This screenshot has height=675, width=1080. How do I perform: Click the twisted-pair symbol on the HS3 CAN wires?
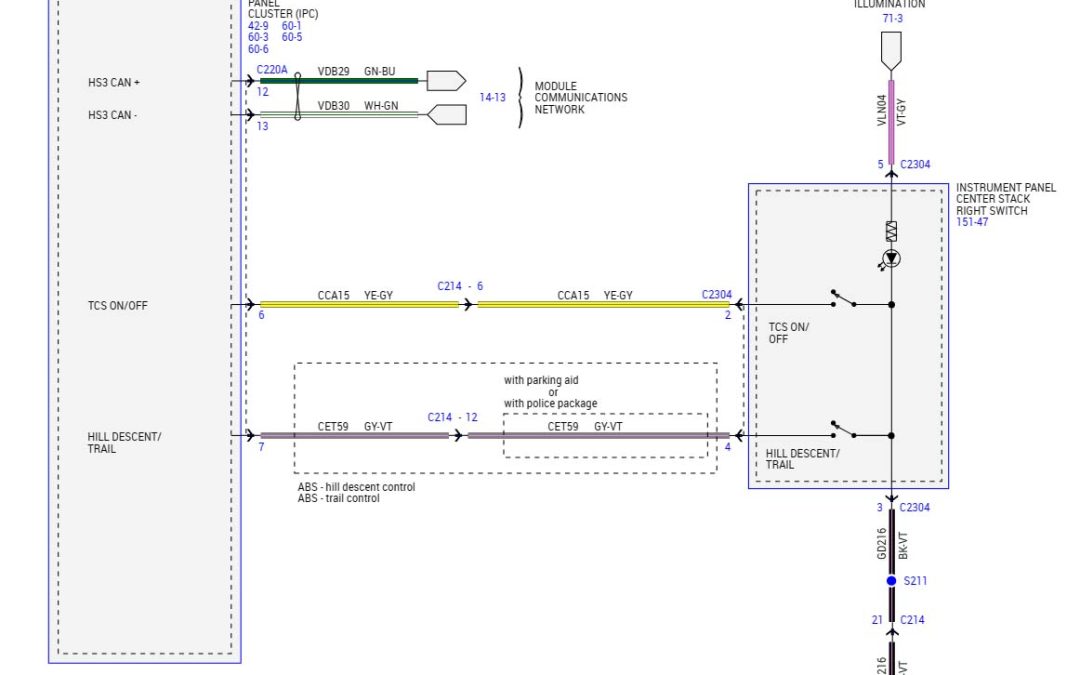pos(297,98)
